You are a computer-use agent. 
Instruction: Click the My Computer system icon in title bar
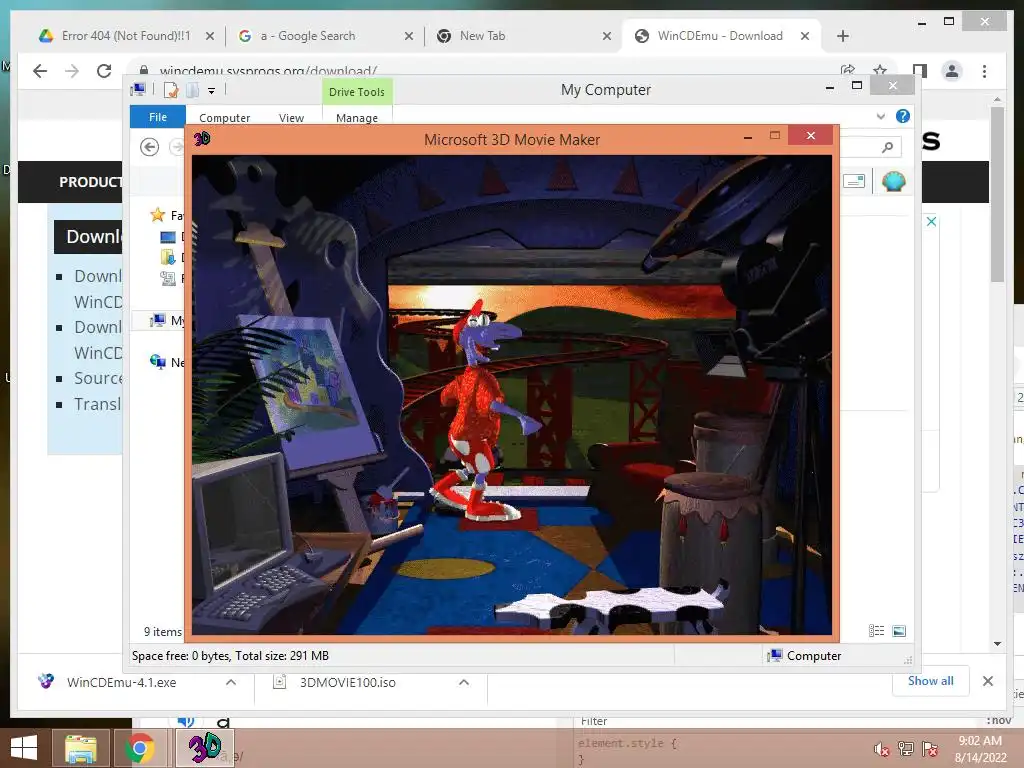click(x=138, y=89)
